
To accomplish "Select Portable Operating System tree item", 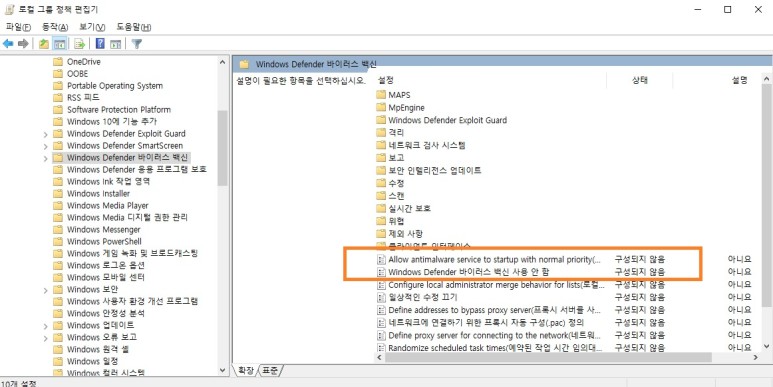I will tap(114, 86).
